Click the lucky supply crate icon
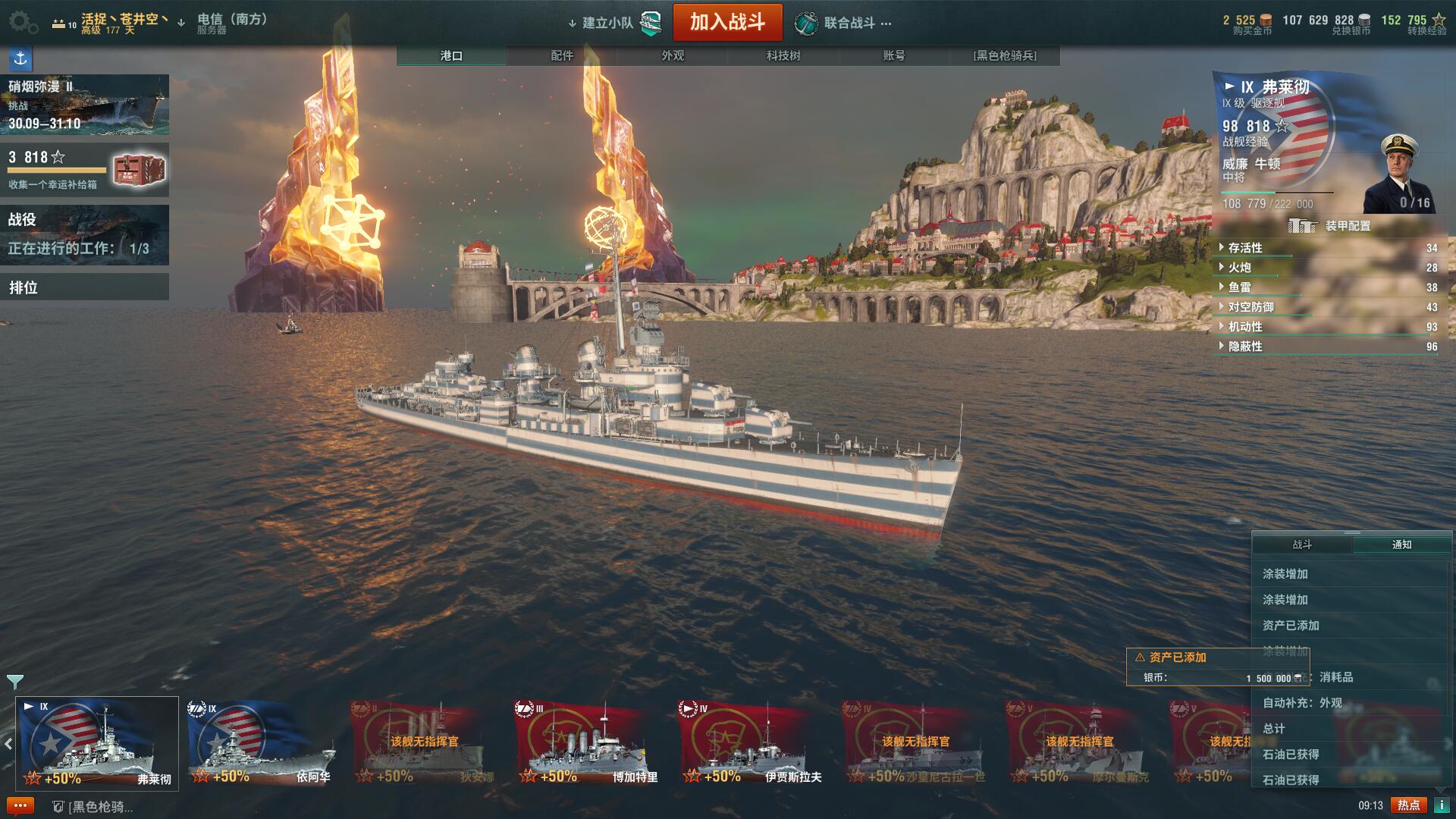This screenshot has height=819, width=1456. point(139,171)
